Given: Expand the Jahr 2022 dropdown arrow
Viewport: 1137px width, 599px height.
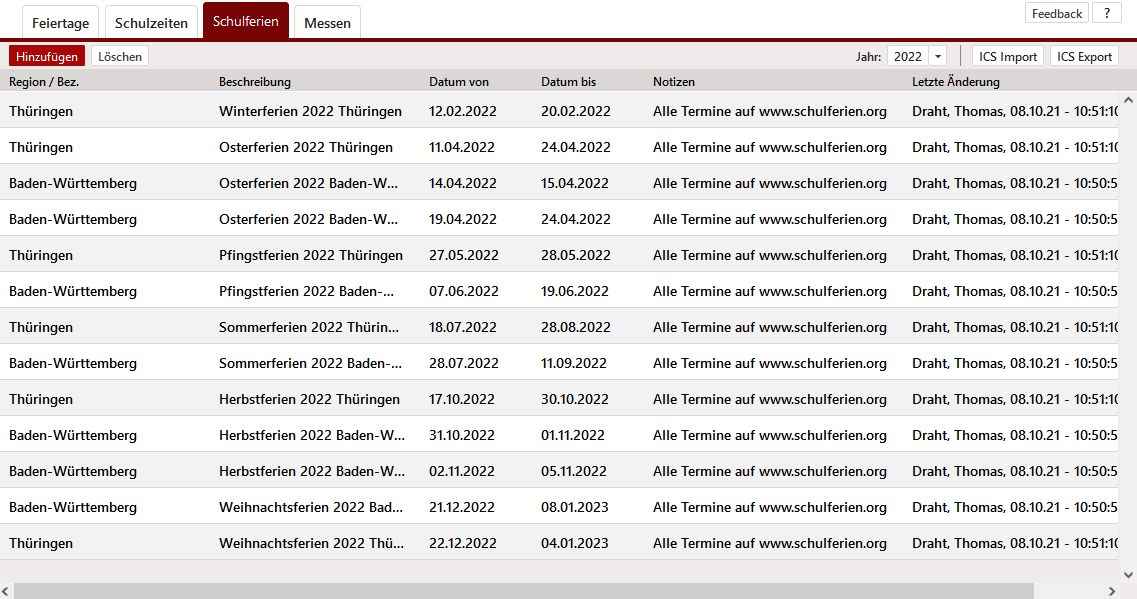Looking at the screenshot, I should (x=937, y=57).
